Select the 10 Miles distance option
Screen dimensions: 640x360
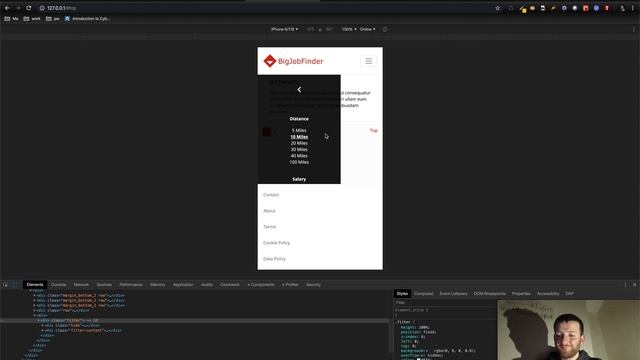click(x=299, y=137)
